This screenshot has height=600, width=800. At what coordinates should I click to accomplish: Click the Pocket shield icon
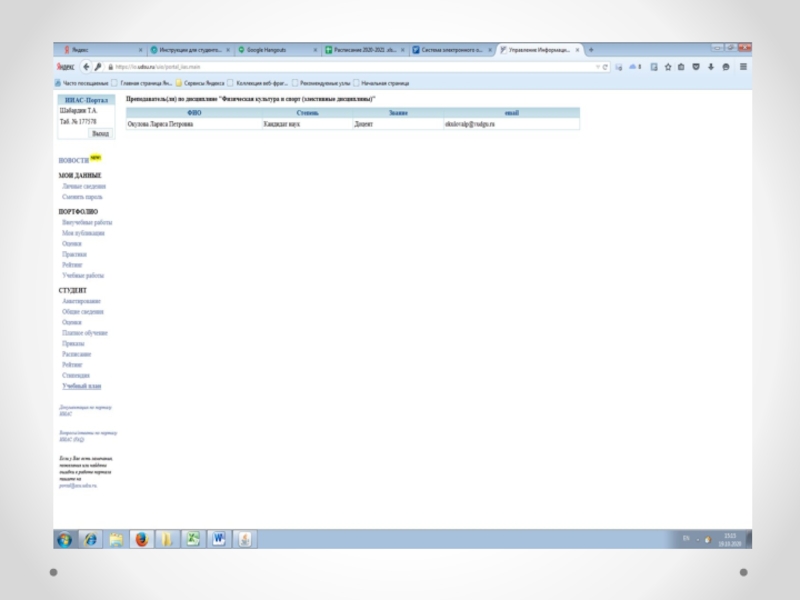click(695, 67)
